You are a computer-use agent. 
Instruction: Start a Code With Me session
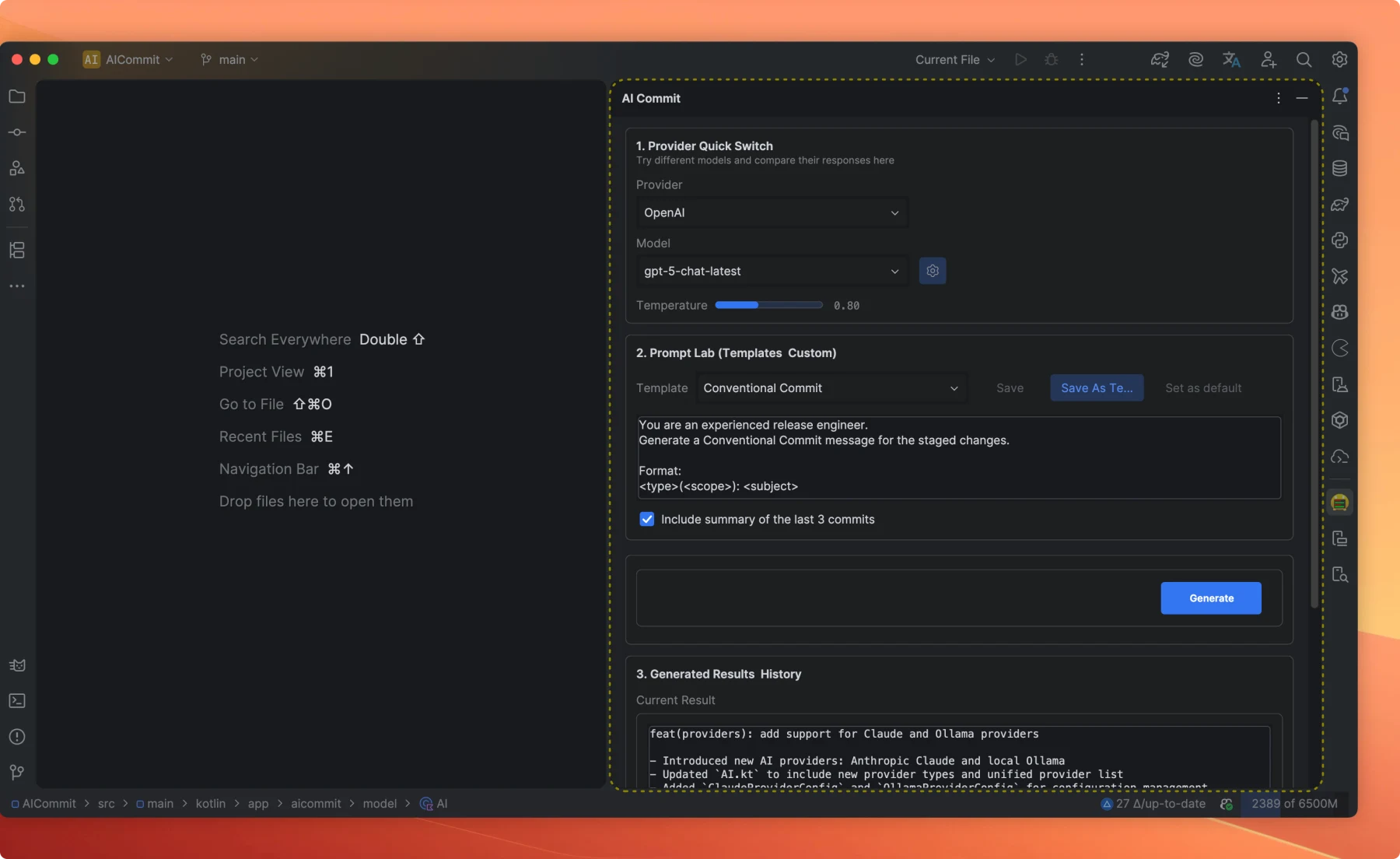1268,59
